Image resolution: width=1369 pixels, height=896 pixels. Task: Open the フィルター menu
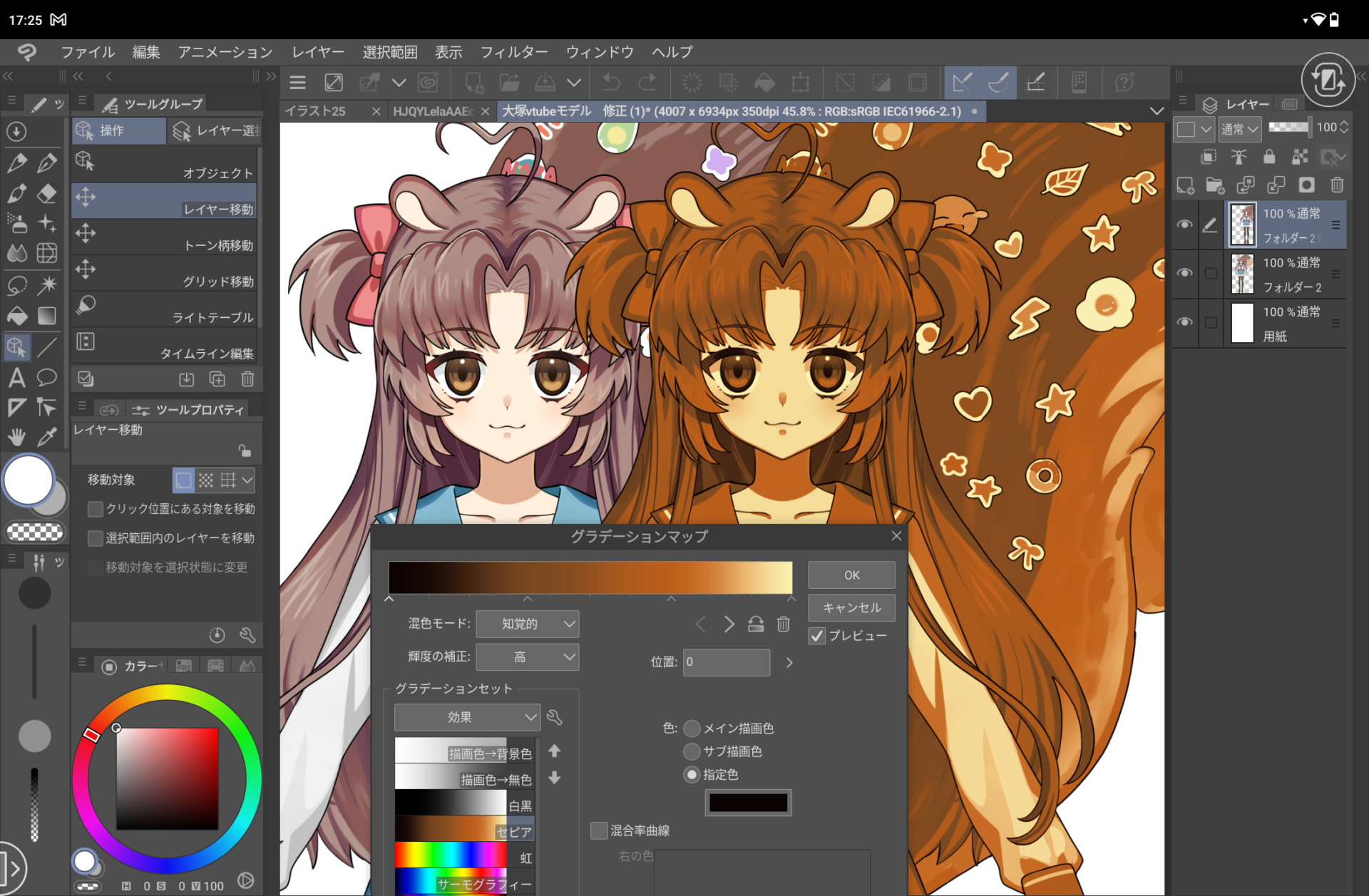(x=513, y=52)
